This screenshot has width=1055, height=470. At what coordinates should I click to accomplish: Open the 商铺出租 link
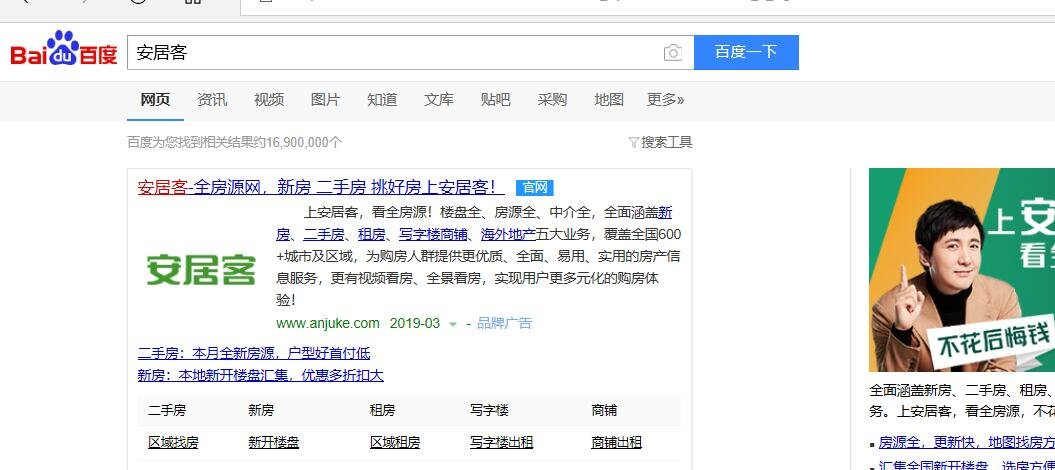click(x=616, y=442)
